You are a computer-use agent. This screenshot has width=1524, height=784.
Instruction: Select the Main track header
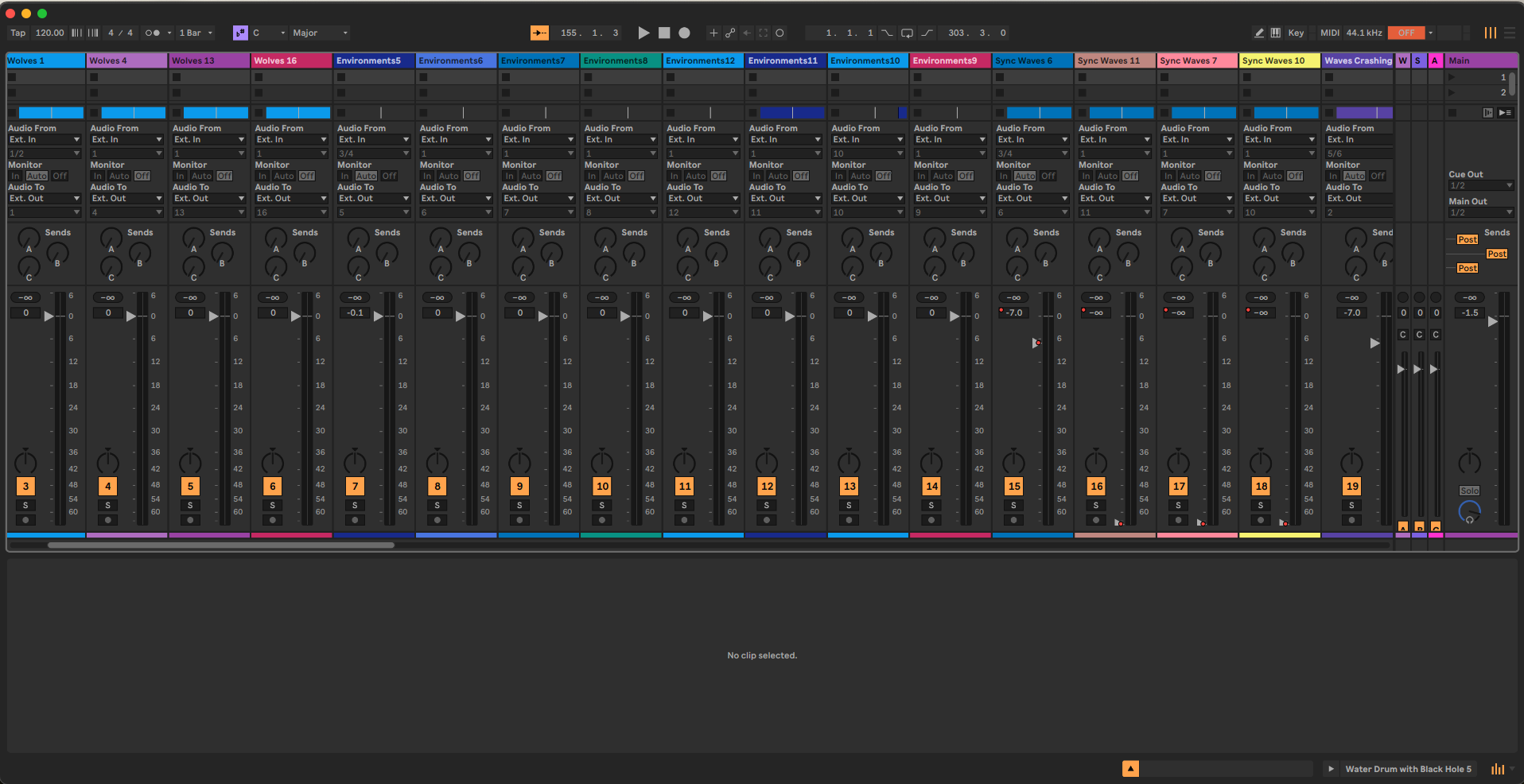point(1482,60)
